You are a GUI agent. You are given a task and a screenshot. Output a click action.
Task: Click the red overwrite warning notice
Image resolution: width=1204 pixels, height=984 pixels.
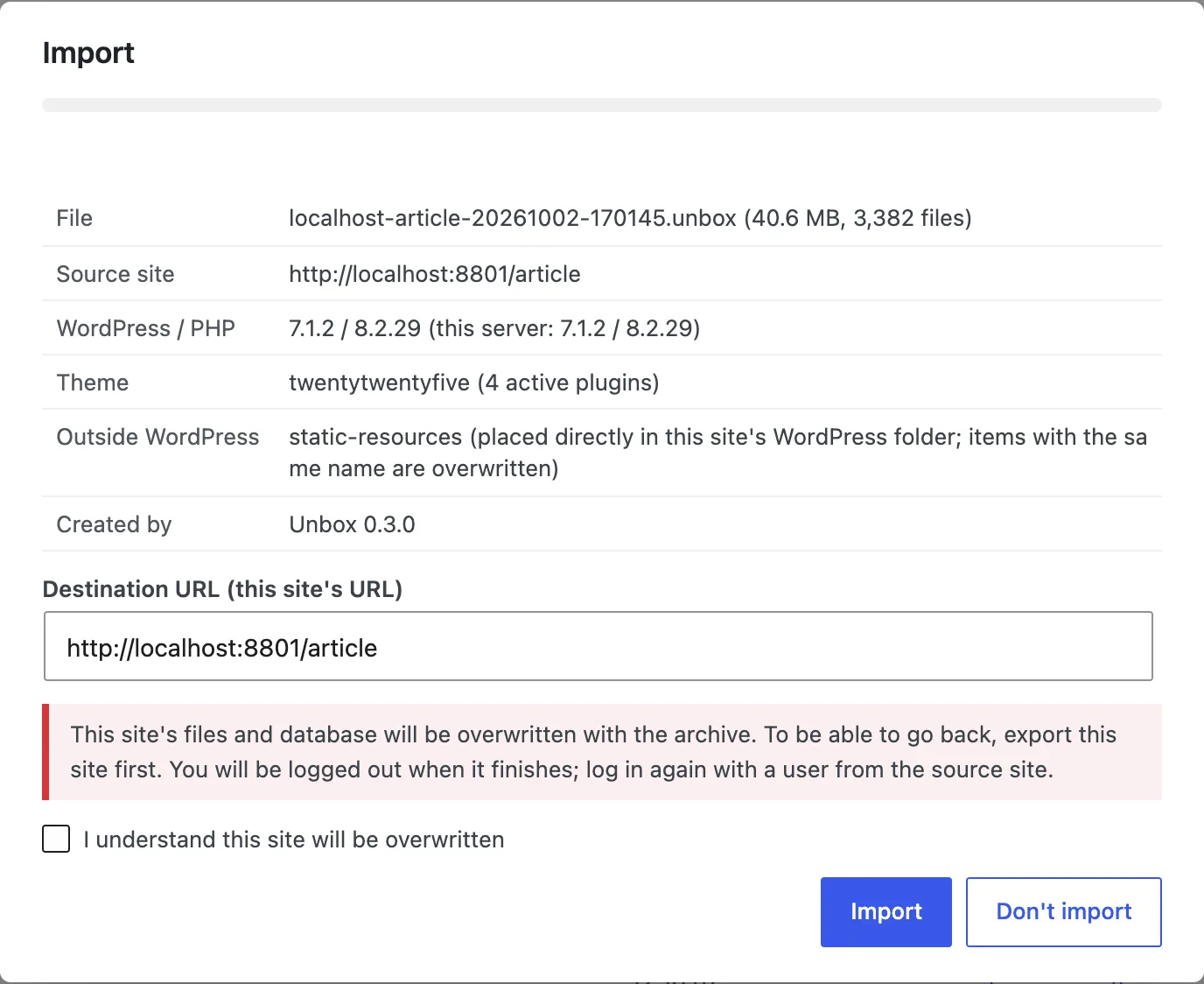pos(602,752)
